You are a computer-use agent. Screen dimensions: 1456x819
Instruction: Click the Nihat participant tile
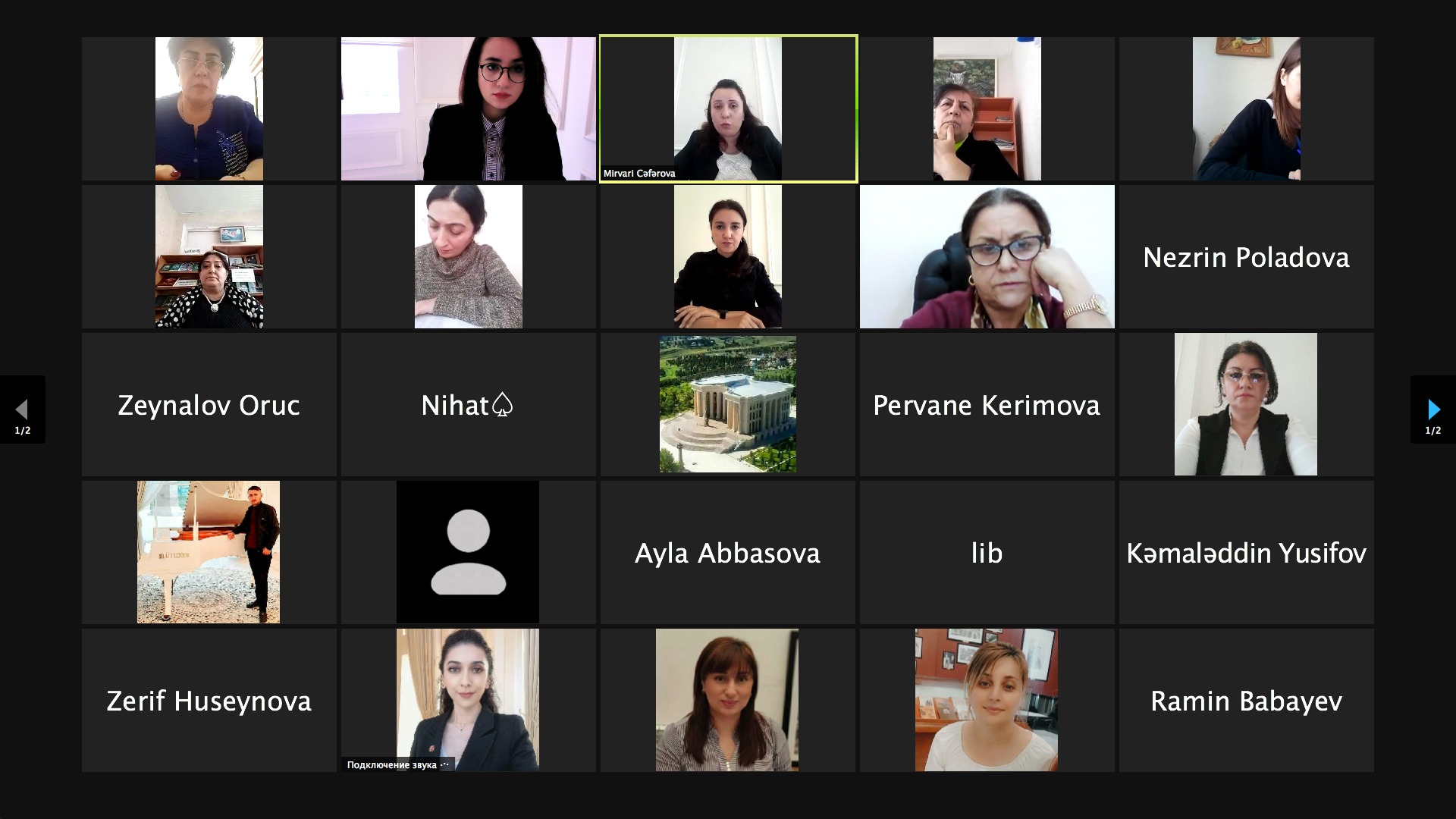point(468,404)
